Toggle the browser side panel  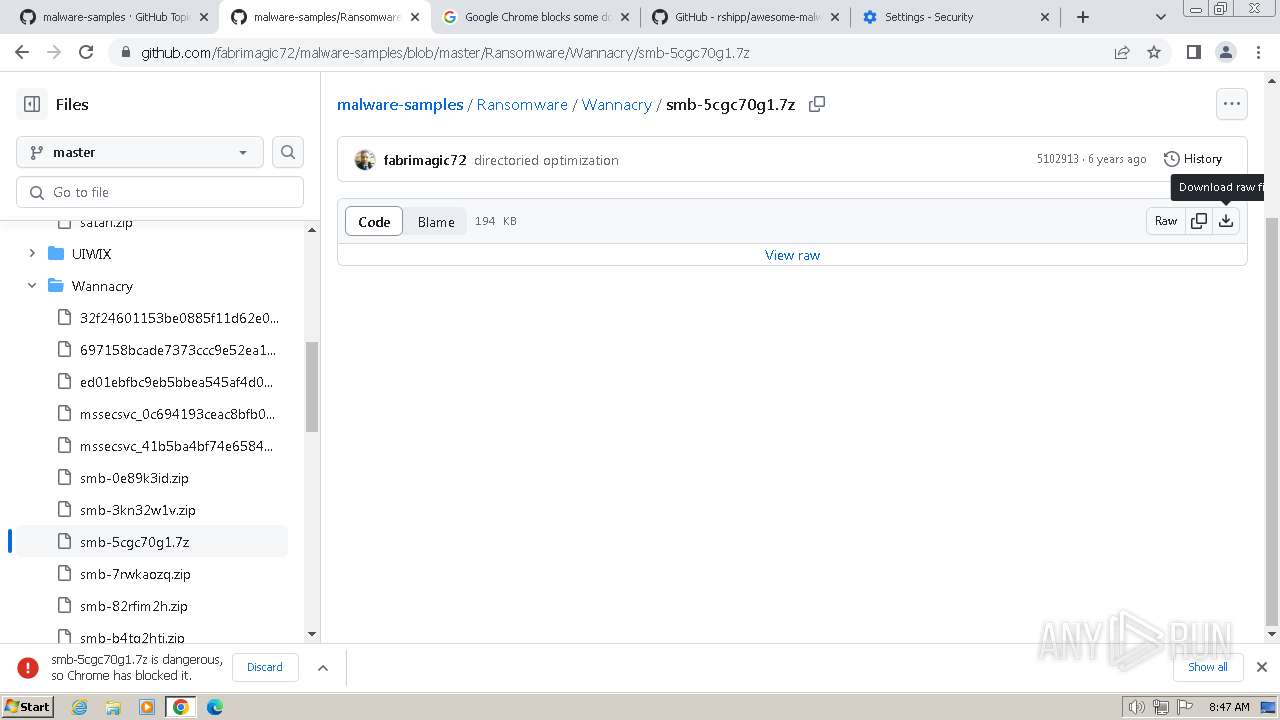[1193, 52]
